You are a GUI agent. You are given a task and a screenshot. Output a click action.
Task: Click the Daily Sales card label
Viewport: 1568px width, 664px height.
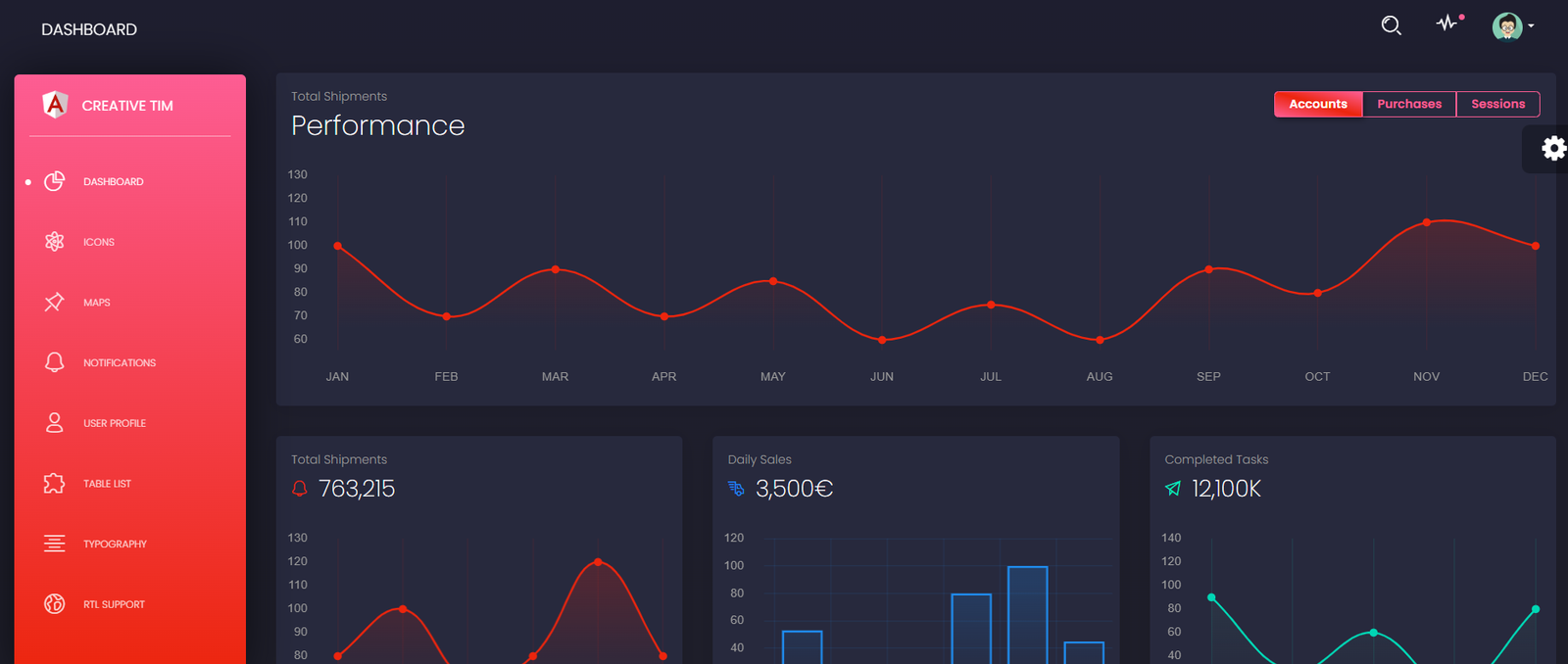click(759, 459)
